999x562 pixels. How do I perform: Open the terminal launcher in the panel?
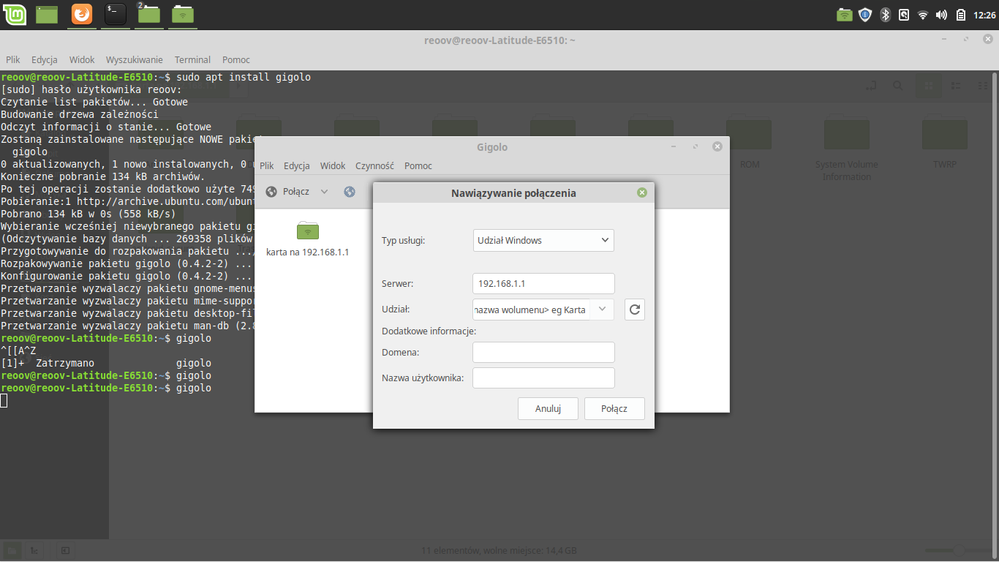[115, 14]
